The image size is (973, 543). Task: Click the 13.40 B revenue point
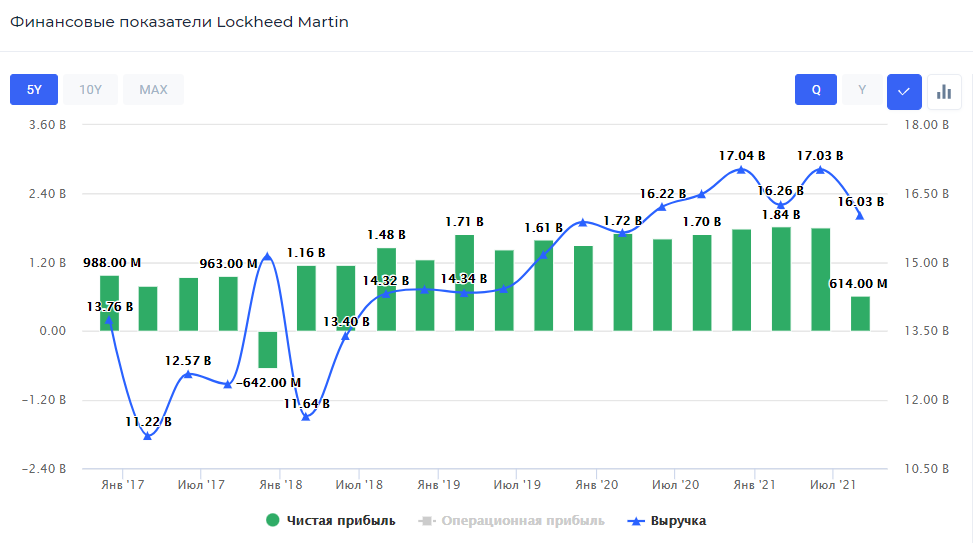pyautogui.click(x=346, y=336)
